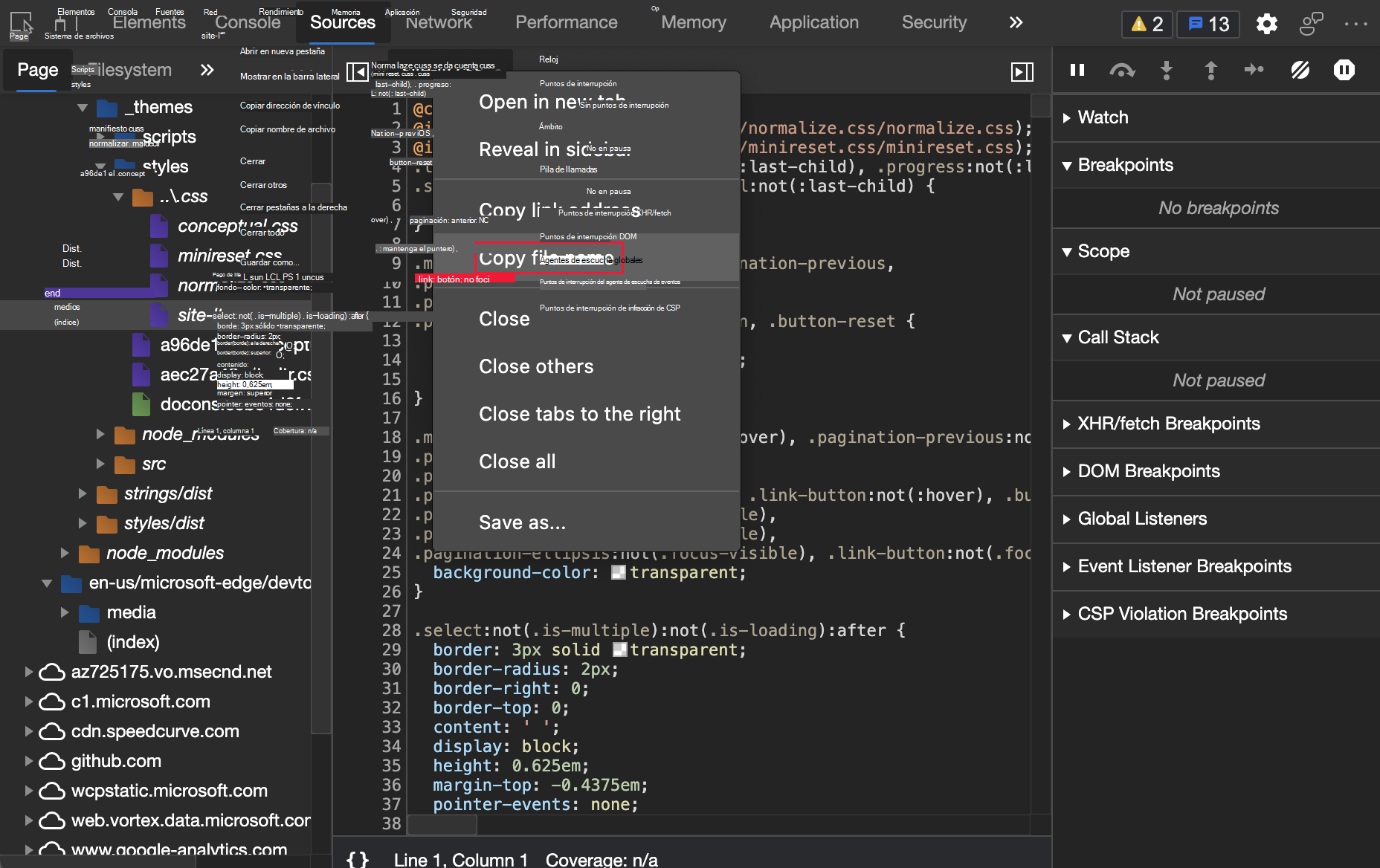Toggle deactivate breakpoints icon
The image size is (1380, 868).
1300,70
